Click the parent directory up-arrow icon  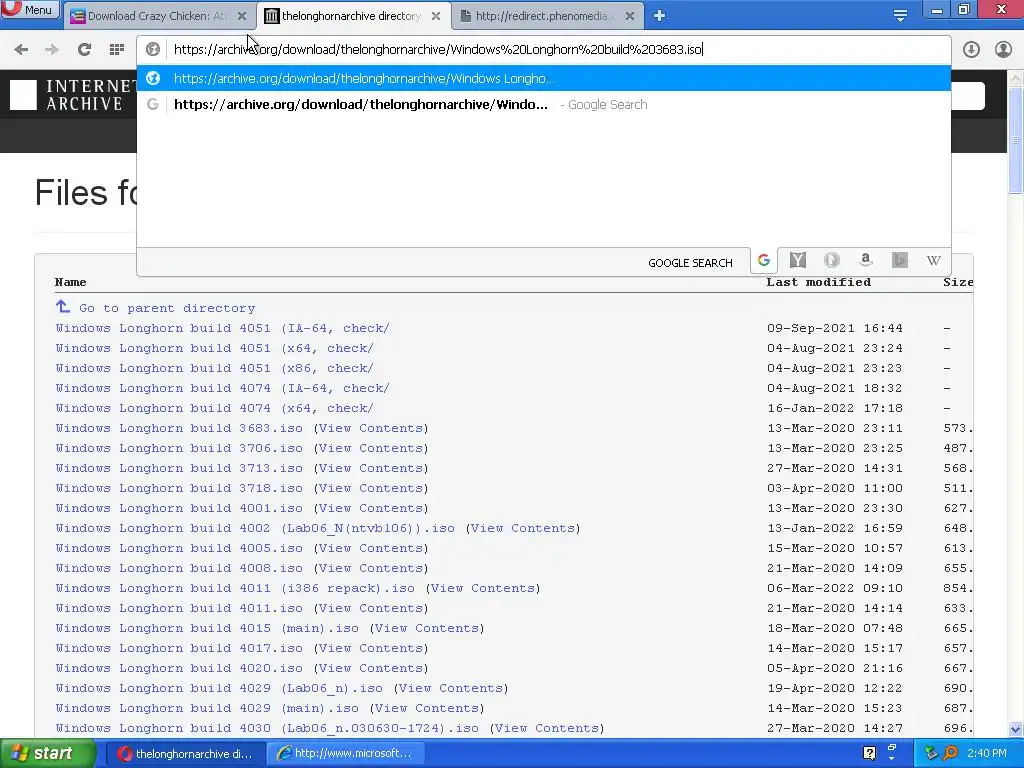click(63, 306)
